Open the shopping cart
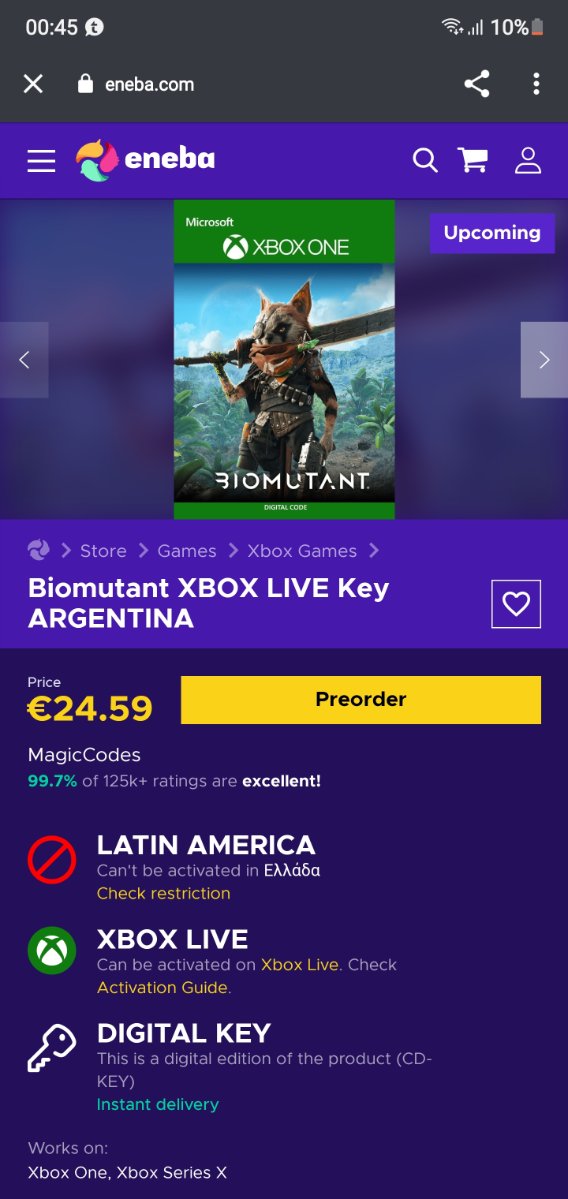The width and height of the screenshot is (568, 1199). pos(473,160)
